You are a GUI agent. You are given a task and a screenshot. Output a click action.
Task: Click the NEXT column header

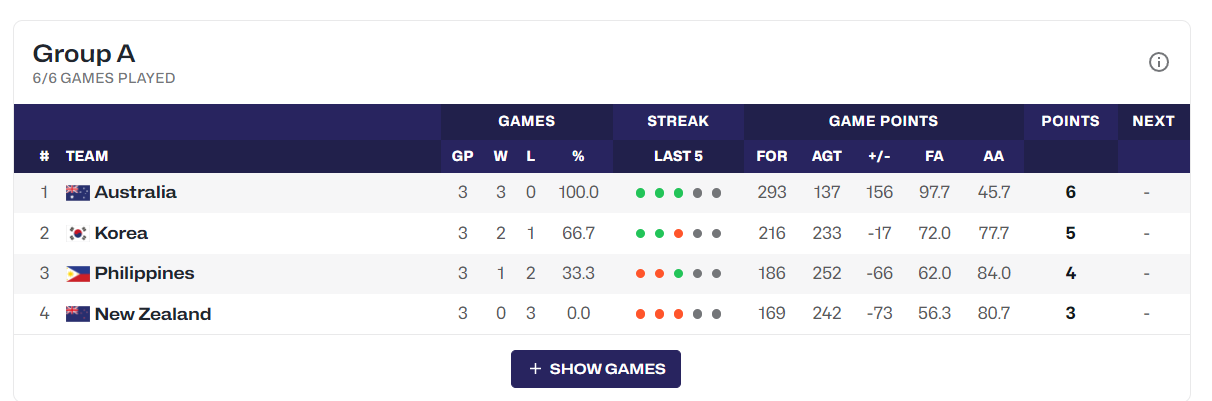tap(1153, 121)
